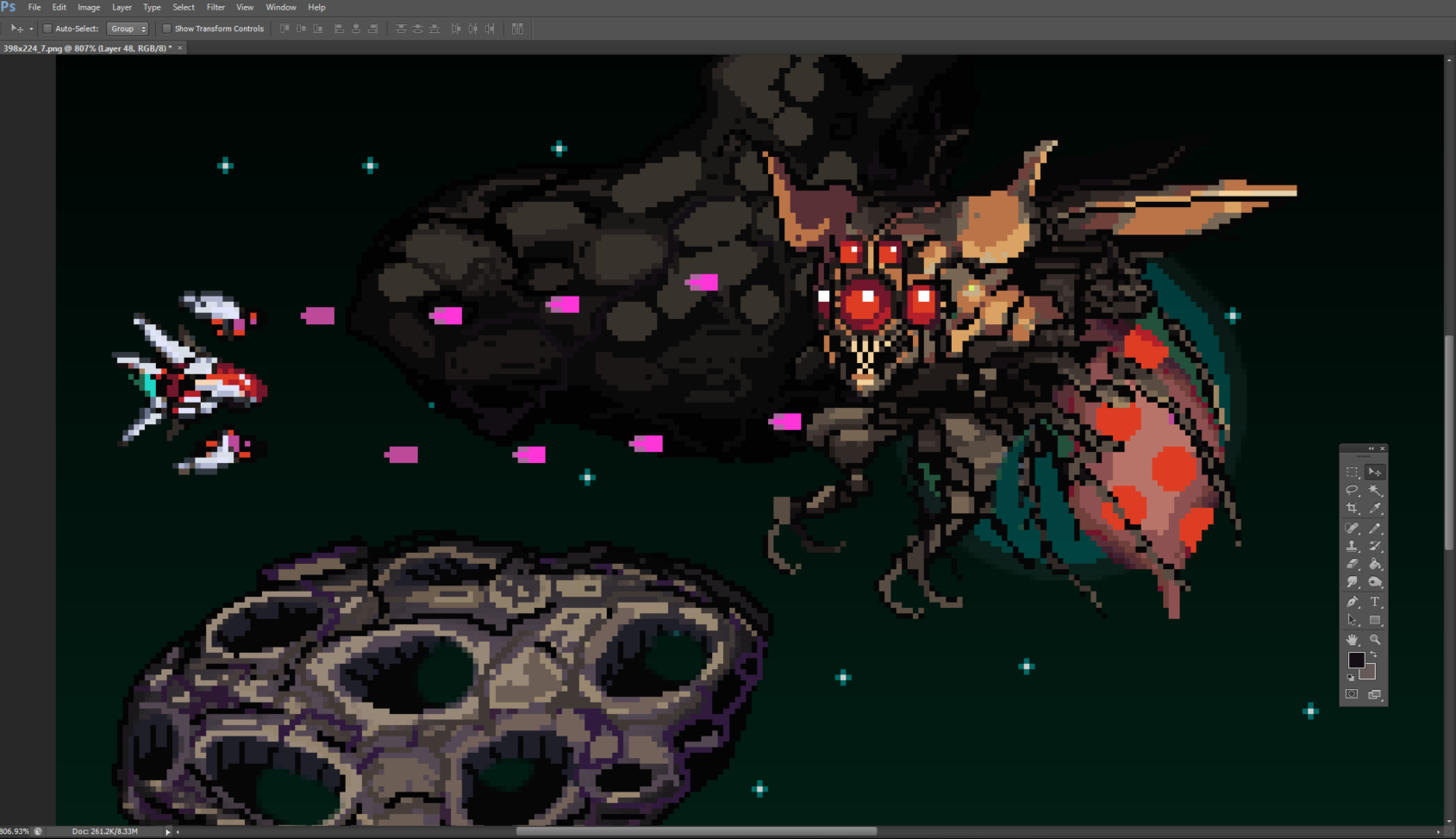Open the Auto-Select Group dropdown
This screenshot has height=839, width=1456.
click(128, 28)
